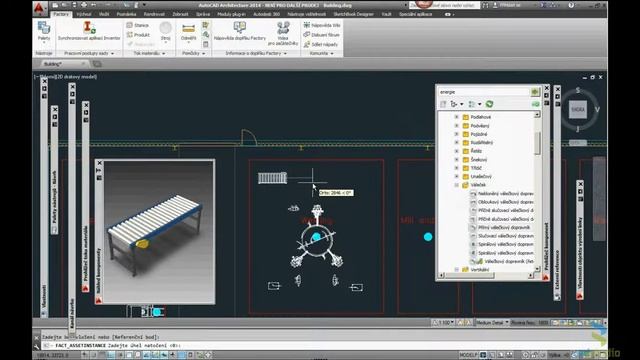The height and width of the screenshot is (360, 640).
Task: Expand the Třídič folder
Action: (x=456, y=168)
